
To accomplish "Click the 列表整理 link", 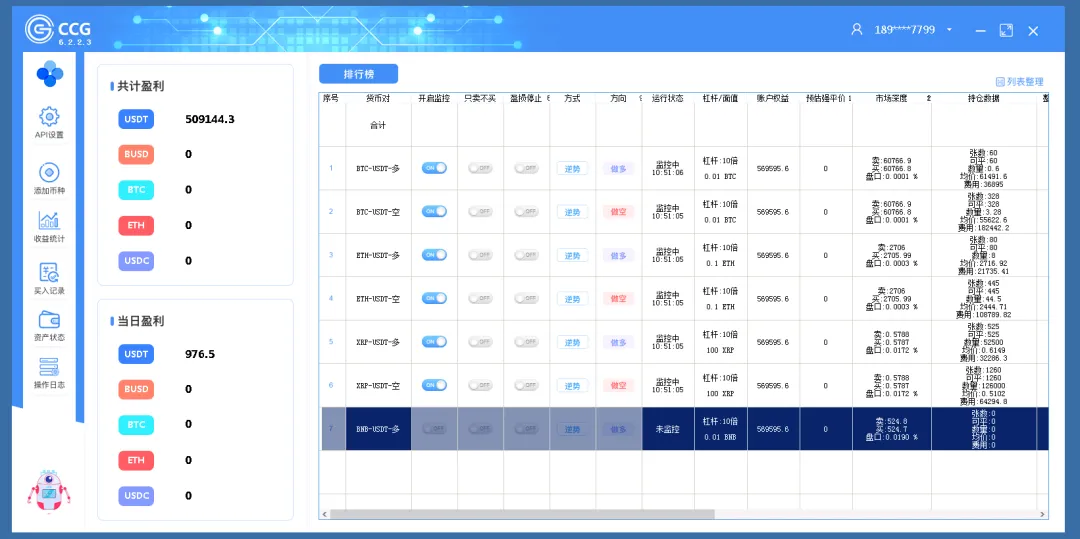I will click(1019, 81).
